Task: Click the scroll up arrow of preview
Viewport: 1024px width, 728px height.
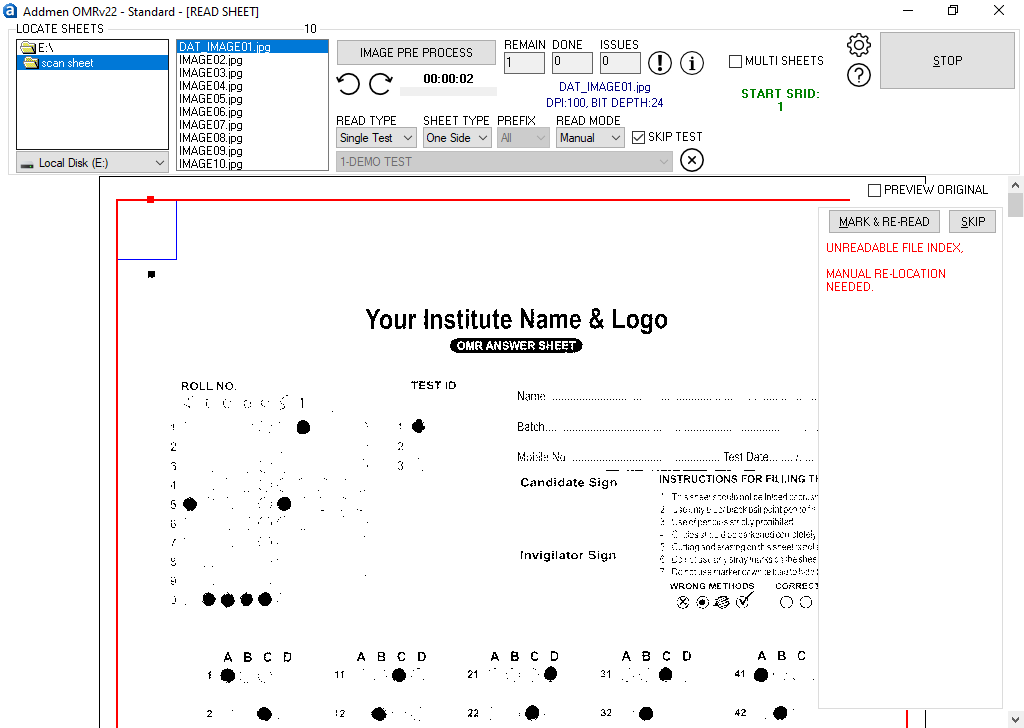Action: click(x=1016, y=184)
